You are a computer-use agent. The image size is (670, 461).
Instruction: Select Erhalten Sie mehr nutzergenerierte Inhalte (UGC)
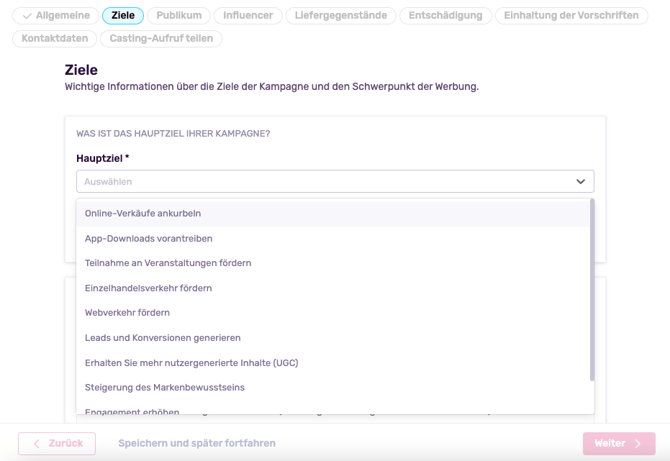click(333, 363)
